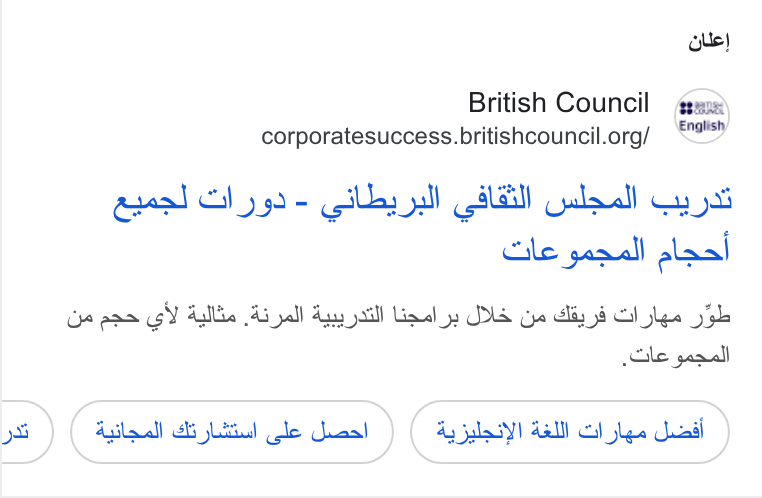Click the final description word المجموعات

point(679,356)
